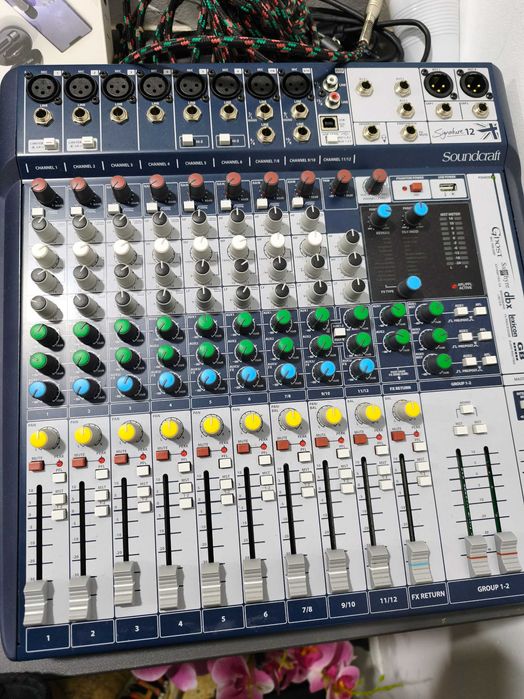
Task: Click the CHANNEL 4 label under the inputs
Action: click(158, 164)
